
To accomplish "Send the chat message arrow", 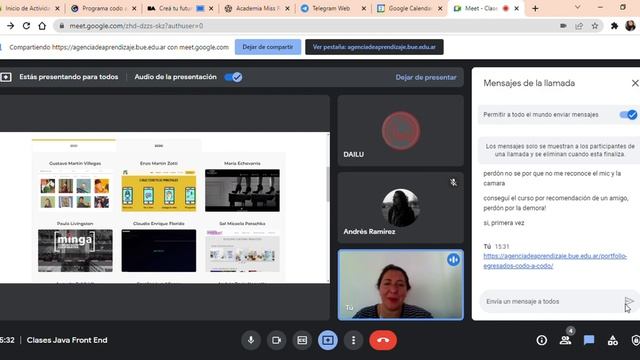I will click(x=629, y=302).
